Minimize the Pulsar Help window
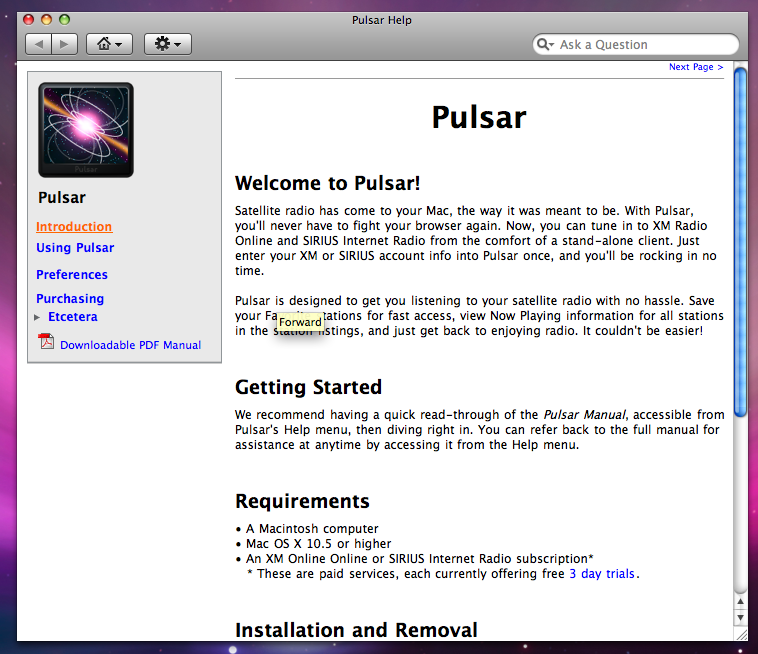The width and height of the screenshot is (758, 654). (46, 20)
